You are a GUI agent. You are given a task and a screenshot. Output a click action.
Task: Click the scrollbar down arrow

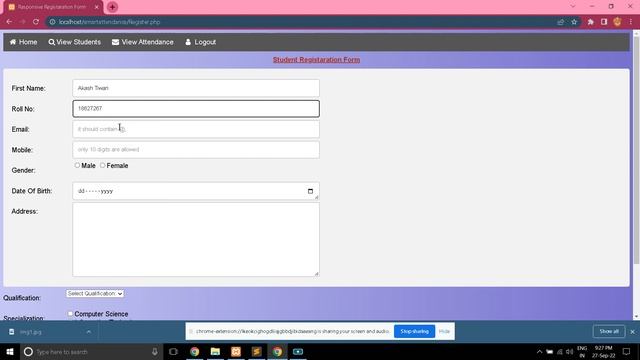coord(636,317)
